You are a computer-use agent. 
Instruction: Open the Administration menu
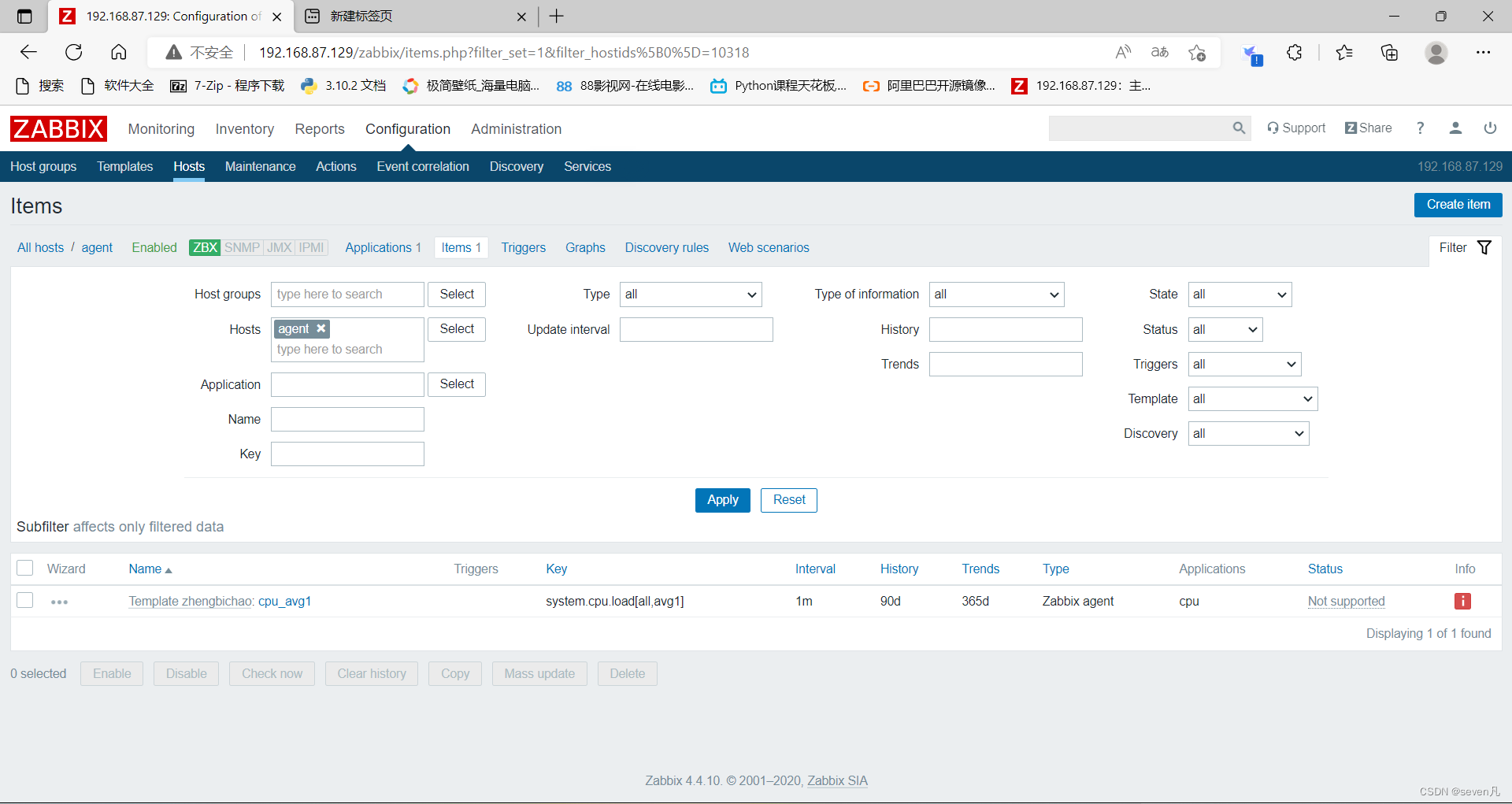point(517,129)
